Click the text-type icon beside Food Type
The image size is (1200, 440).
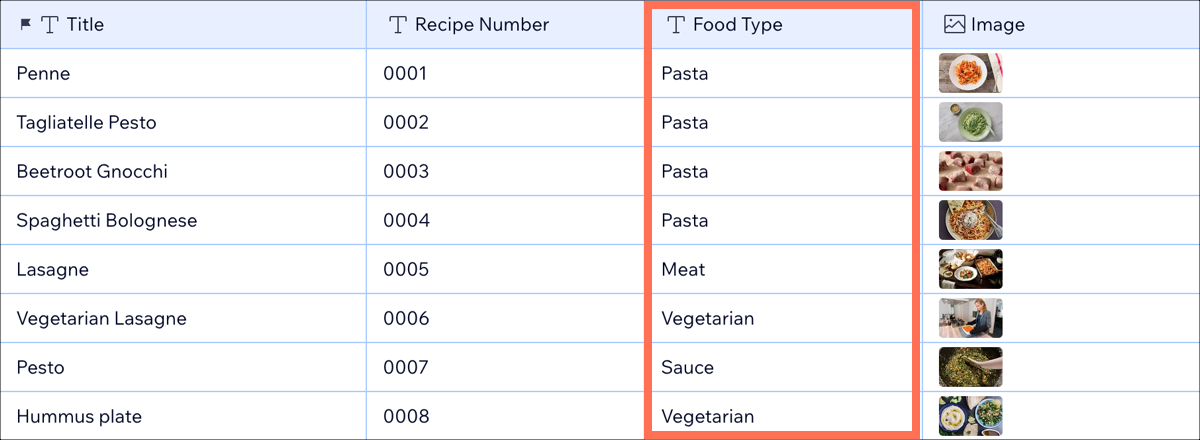(676, 24)
